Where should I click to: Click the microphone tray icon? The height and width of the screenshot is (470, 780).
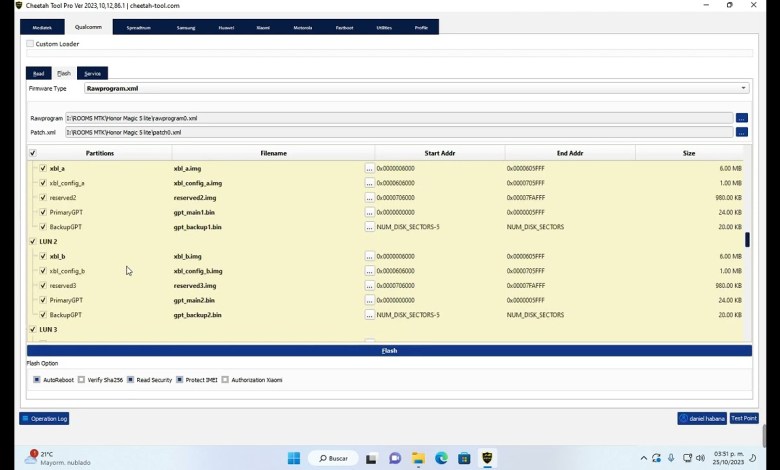point(671,458)
